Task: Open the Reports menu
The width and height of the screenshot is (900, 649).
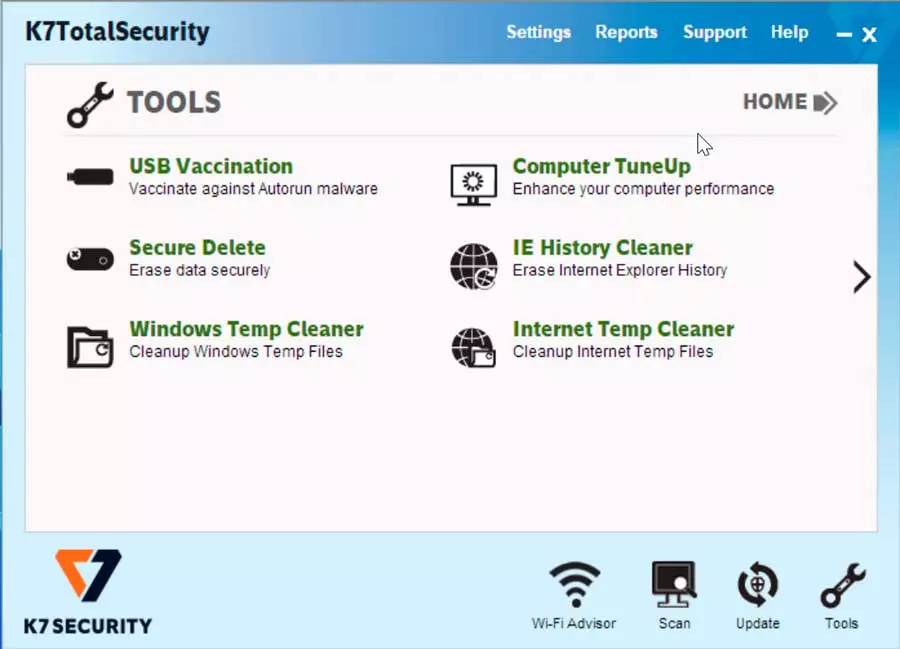Action: [626, 32]
